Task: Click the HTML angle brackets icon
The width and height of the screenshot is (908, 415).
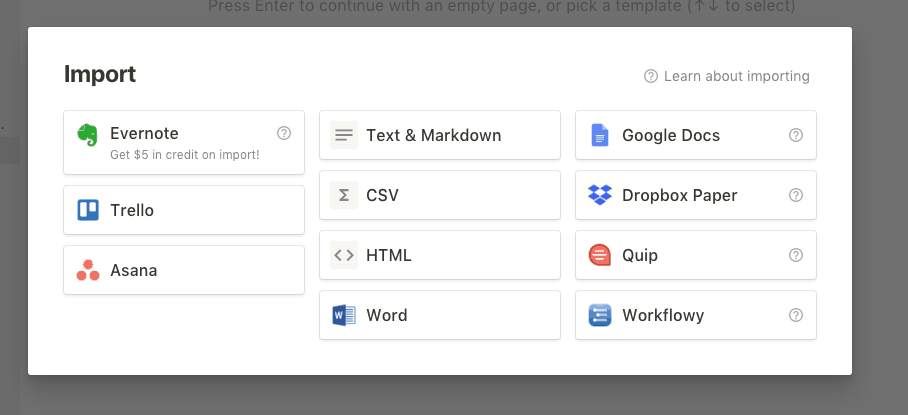Action: click(x=344, y=255)
